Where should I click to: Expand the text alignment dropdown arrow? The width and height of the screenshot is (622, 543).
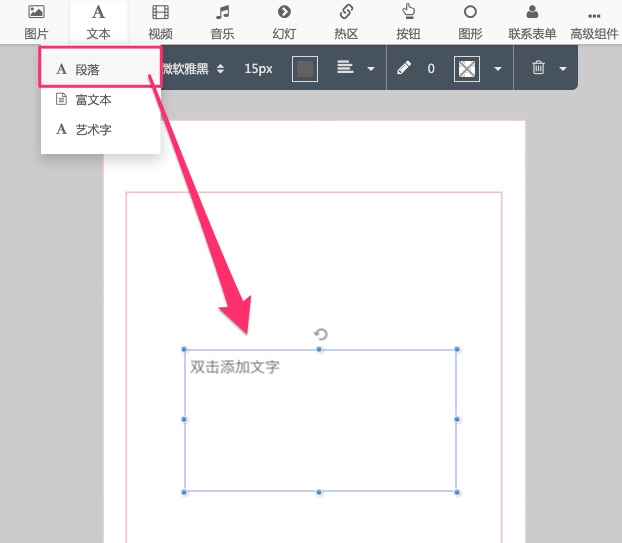371,69
